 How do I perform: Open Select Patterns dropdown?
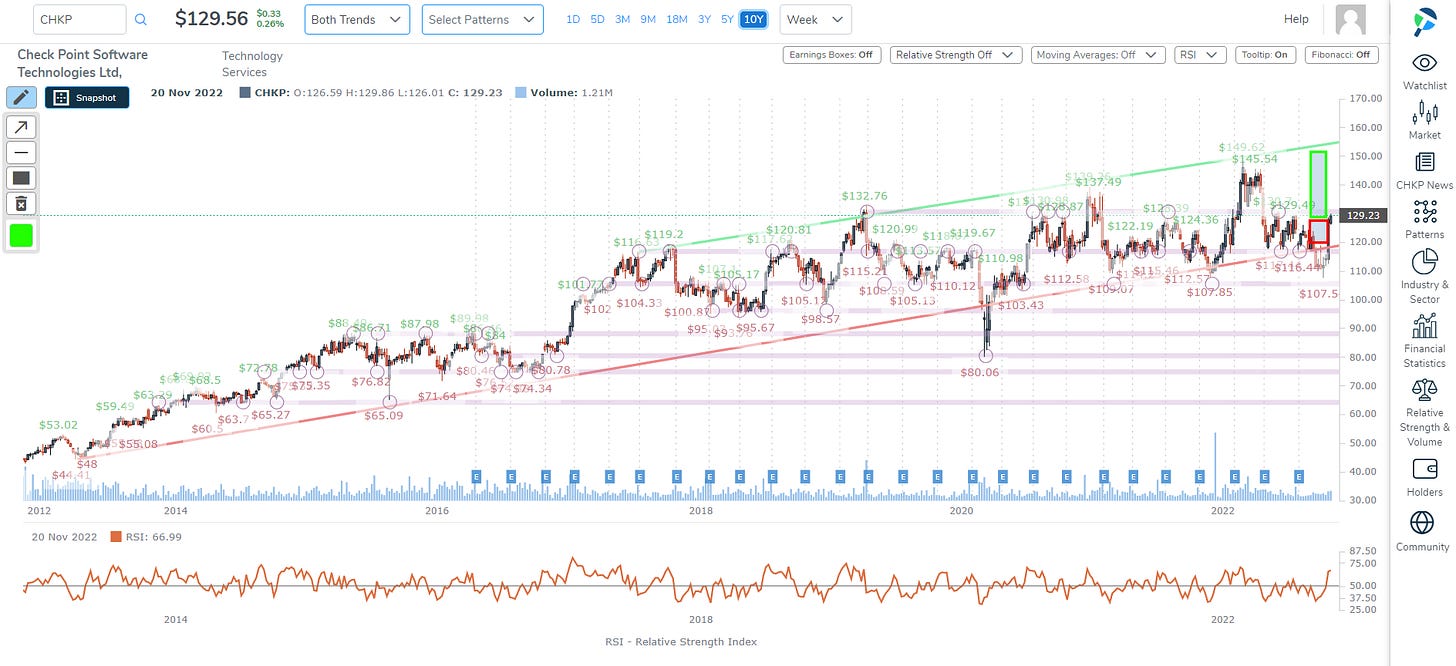coord(482,19)
